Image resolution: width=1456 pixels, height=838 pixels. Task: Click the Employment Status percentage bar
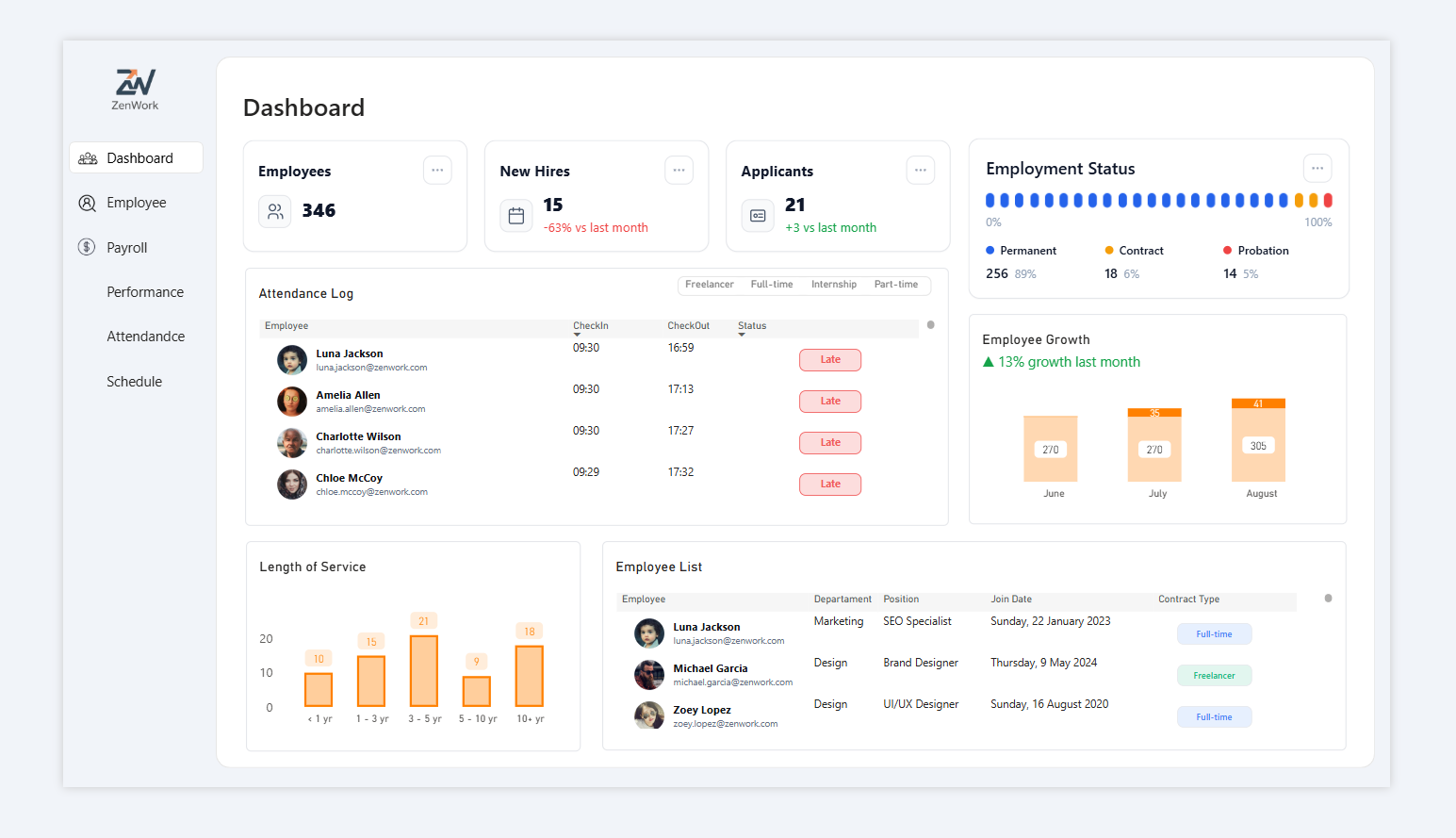1157,200
